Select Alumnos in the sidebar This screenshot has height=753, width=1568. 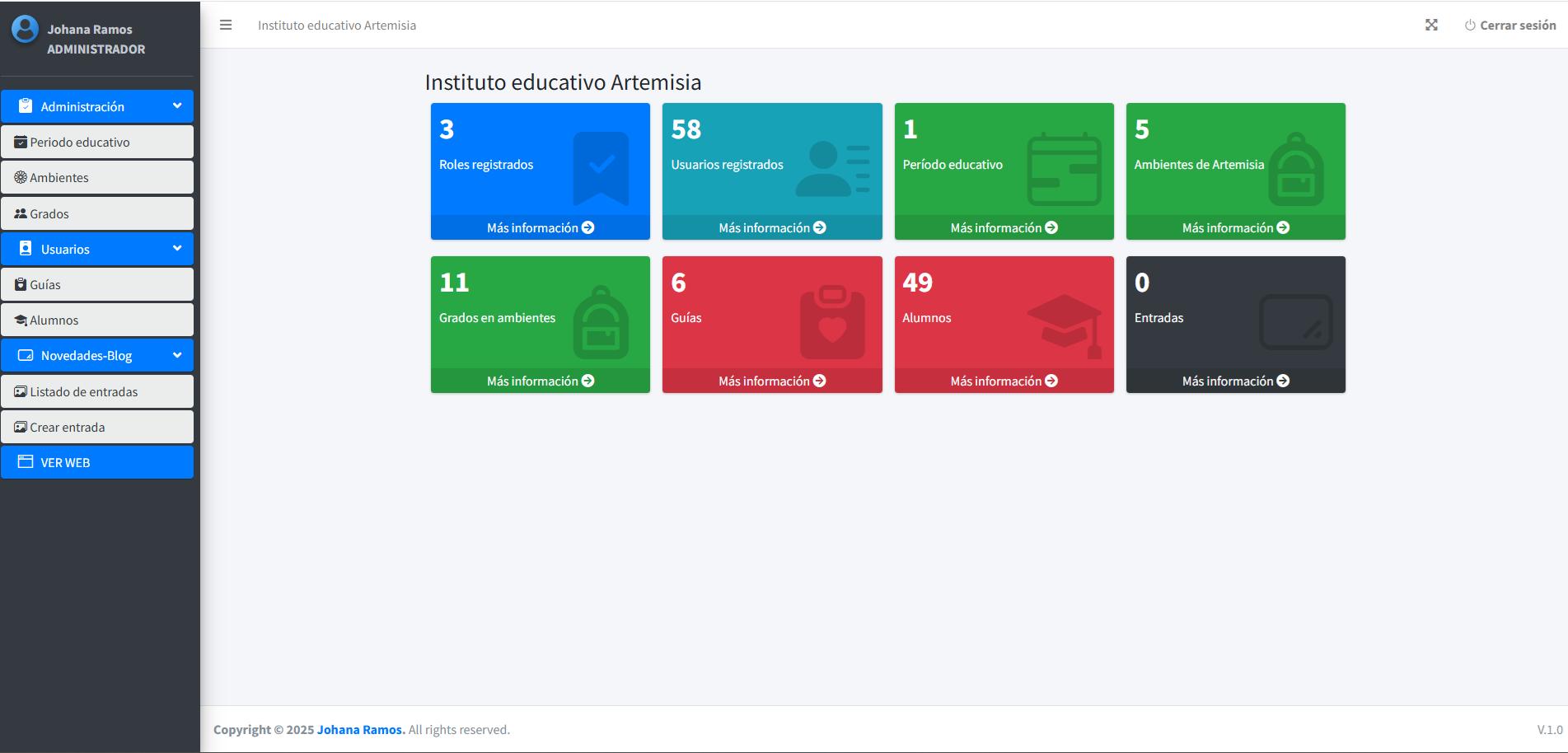(x=97, y=320)
